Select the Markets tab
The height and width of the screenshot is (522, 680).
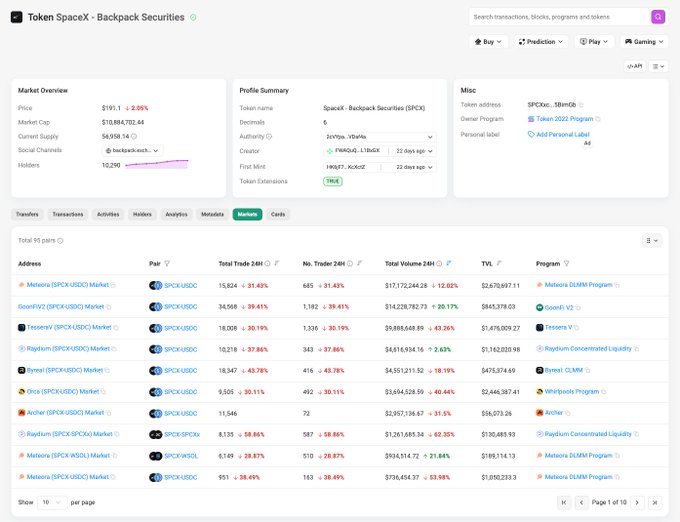tap(247, 214)
